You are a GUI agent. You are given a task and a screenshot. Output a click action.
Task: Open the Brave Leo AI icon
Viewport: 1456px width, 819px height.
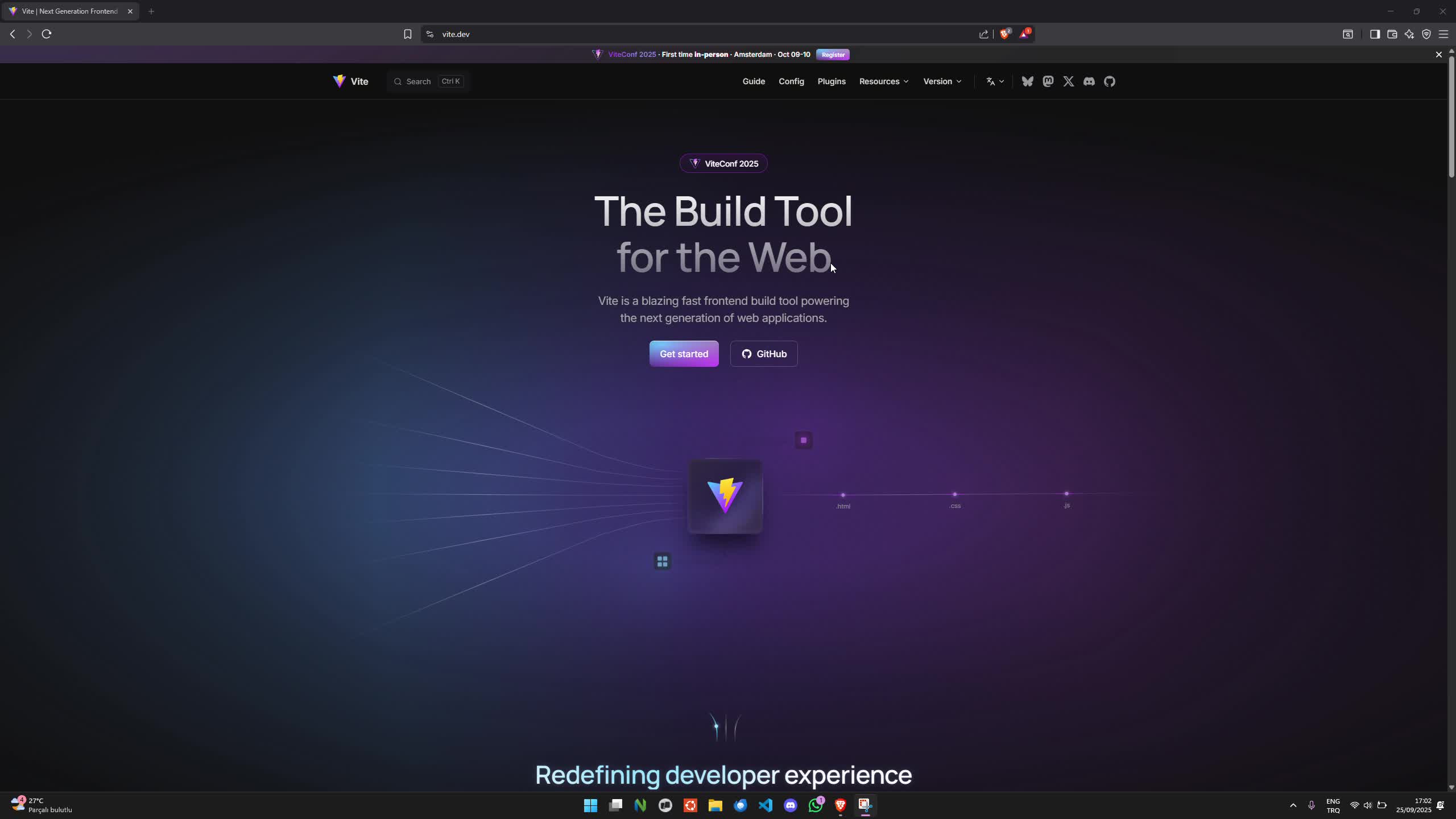click(x=1409, y=34)
